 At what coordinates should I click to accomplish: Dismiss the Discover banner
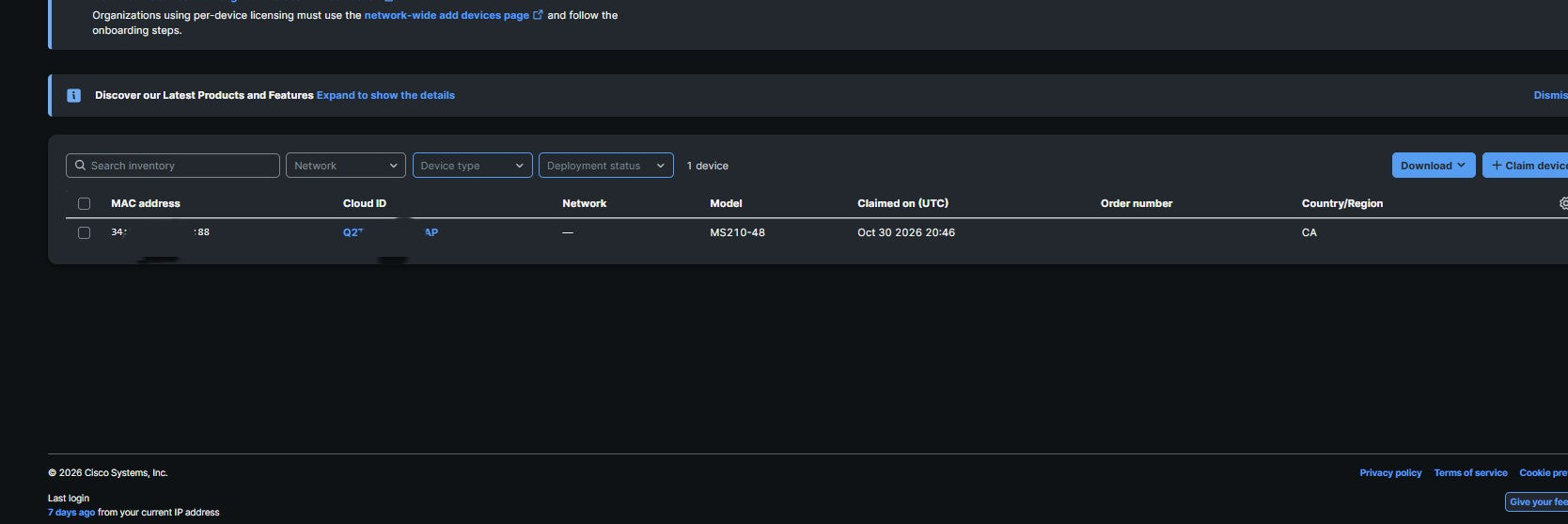click(1550, 95)
